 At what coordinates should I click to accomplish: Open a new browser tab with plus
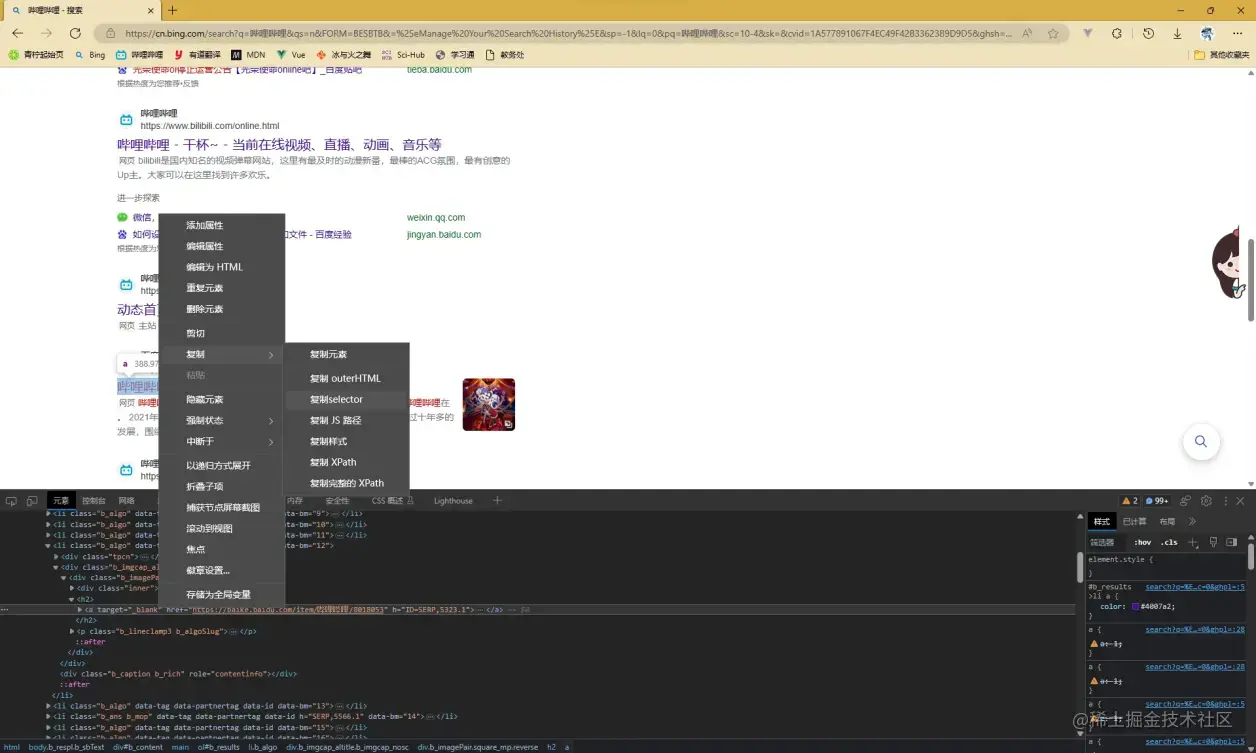point(172,10)
